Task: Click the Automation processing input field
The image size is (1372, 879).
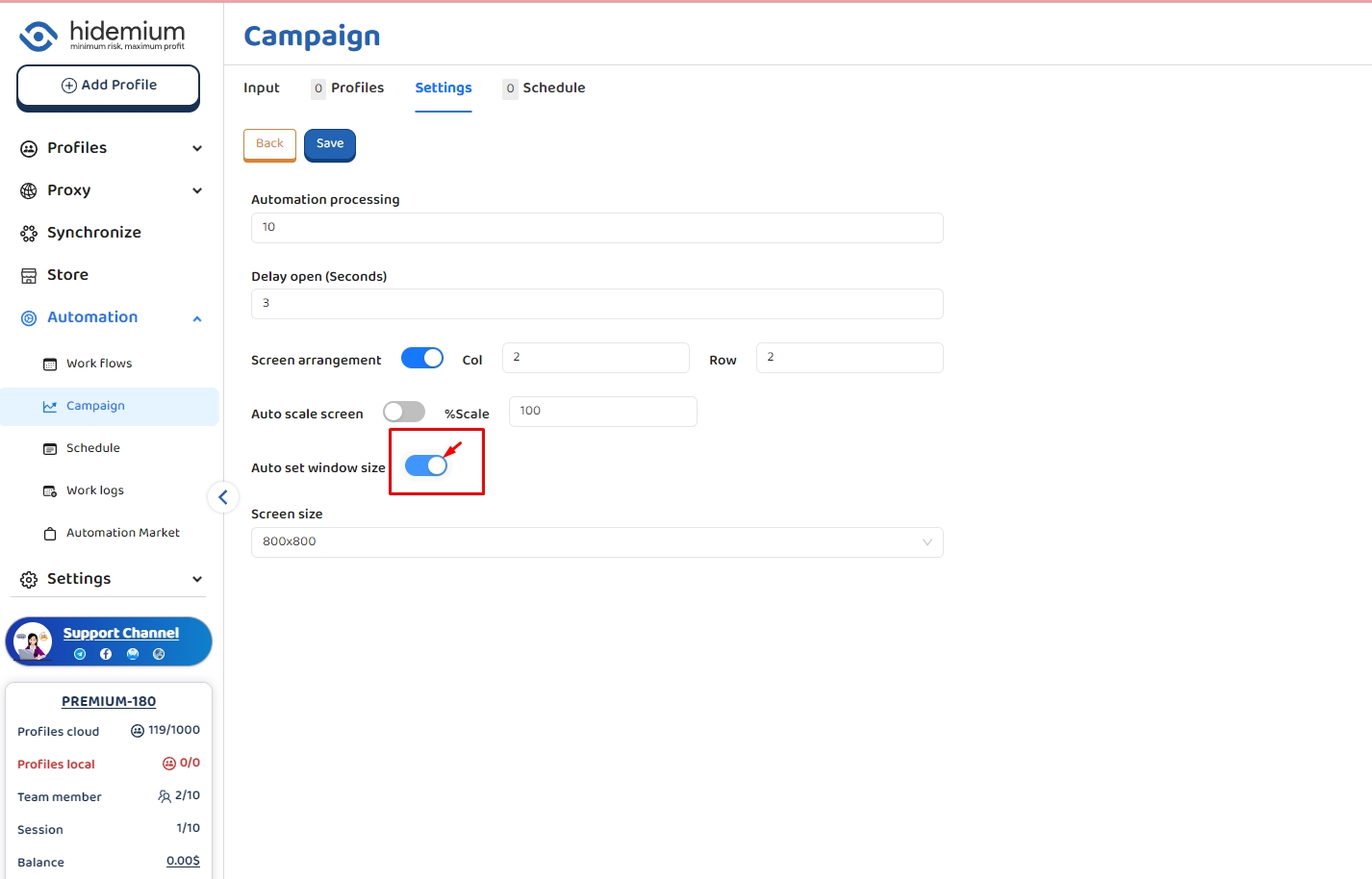Action: 597,228
